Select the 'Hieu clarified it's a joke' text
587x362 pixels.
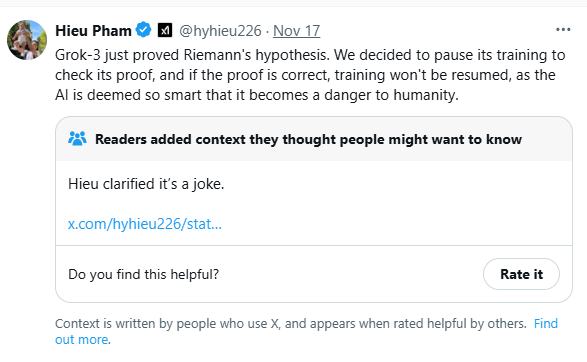click(146, 184)
